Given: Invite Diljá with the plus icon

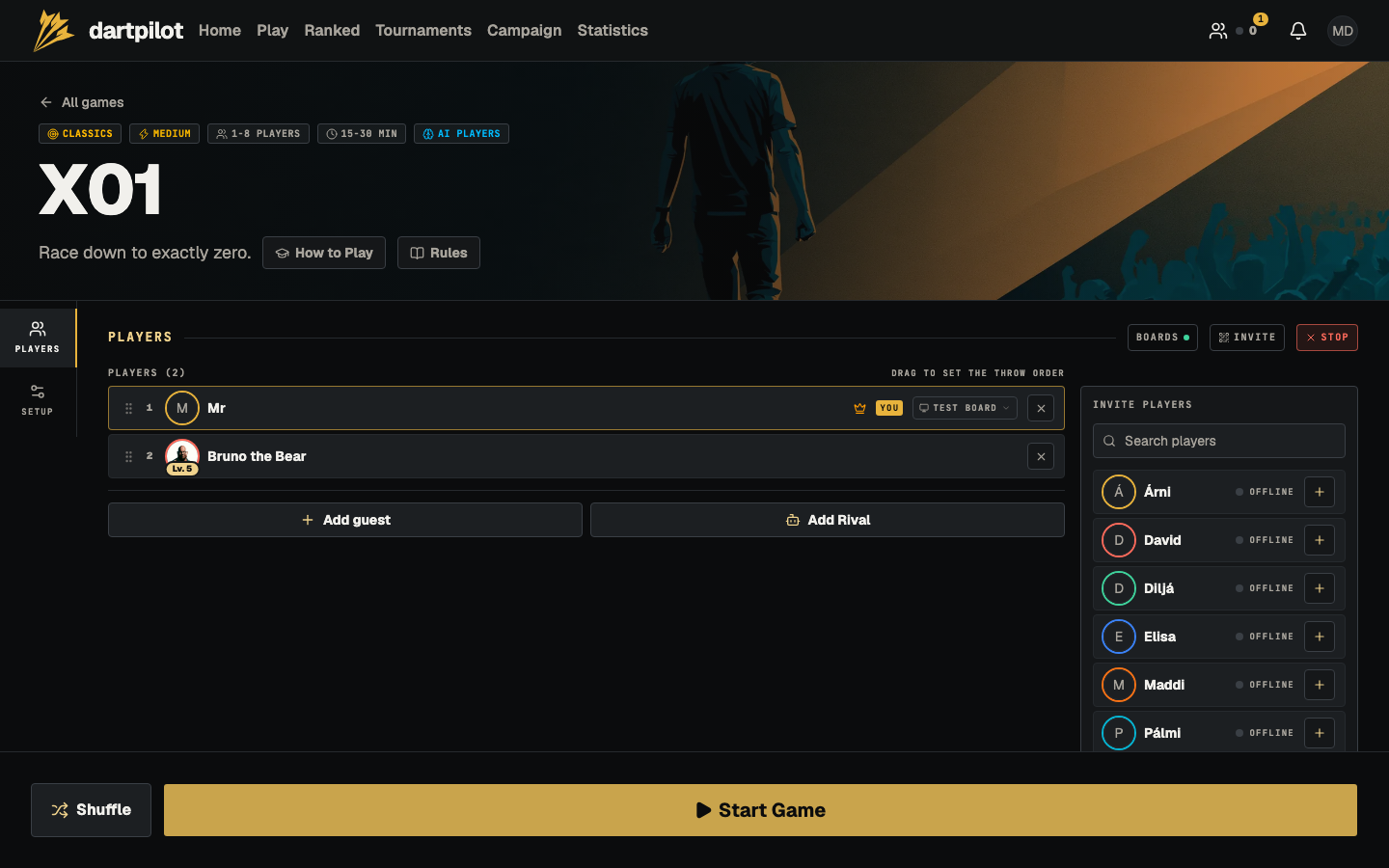Looking at the screenshot, I should [1320, 588].
